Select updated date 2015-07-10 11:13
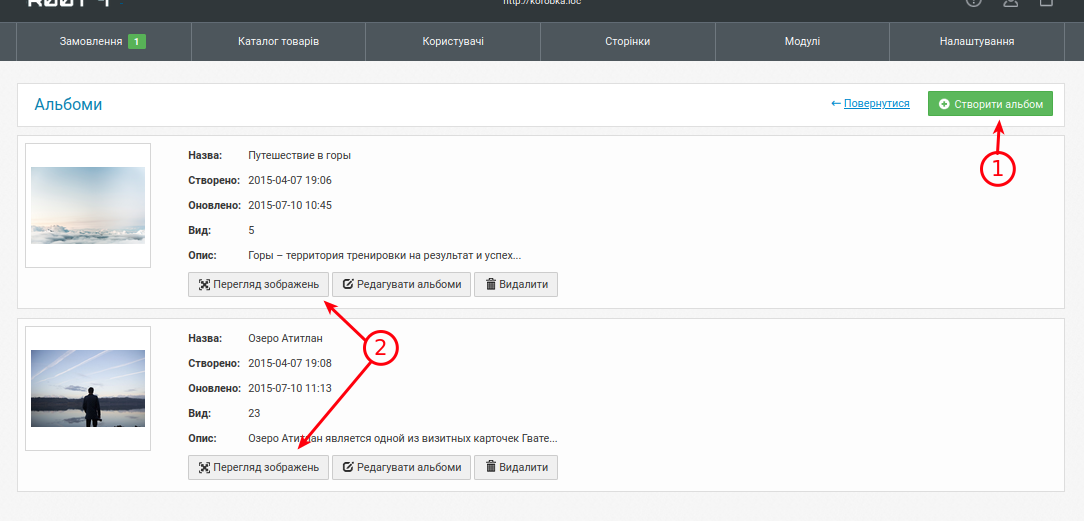1084x521 pixels. click(290, 388)
